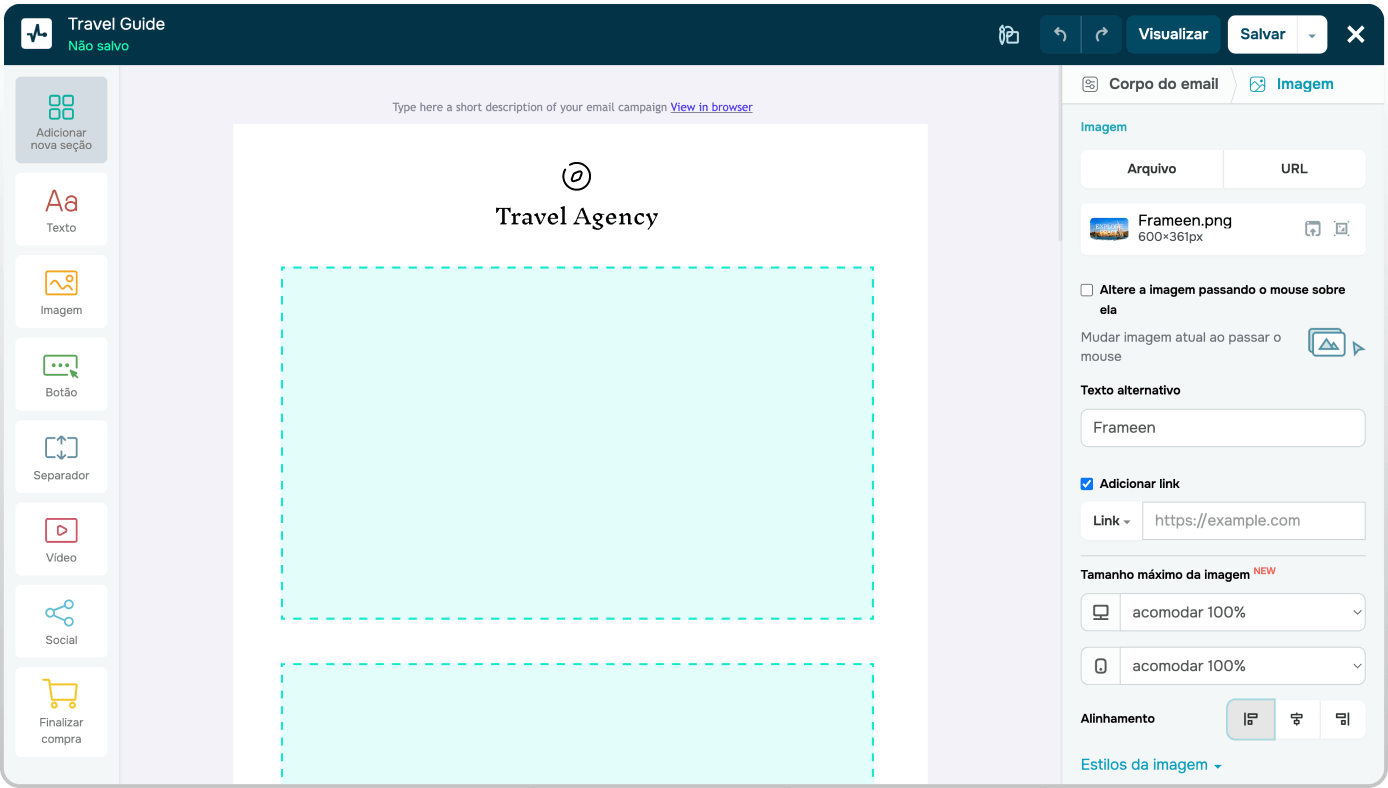Click the Salvar button
Image resolution: width=1388 pixels, height=788 pixels.
tap(1263, 34)
